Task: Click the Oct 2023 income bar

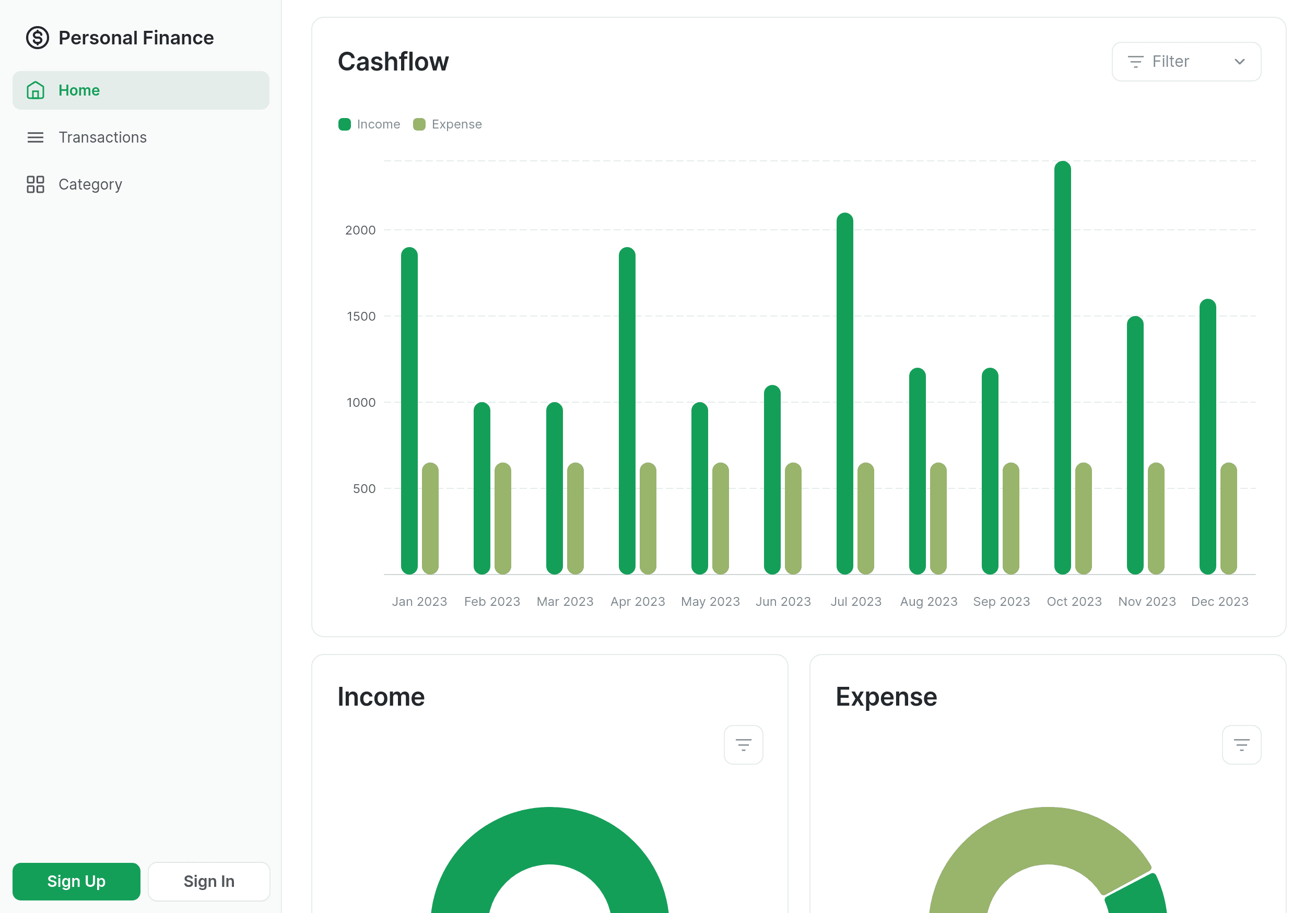Action: pos(1062,367)
